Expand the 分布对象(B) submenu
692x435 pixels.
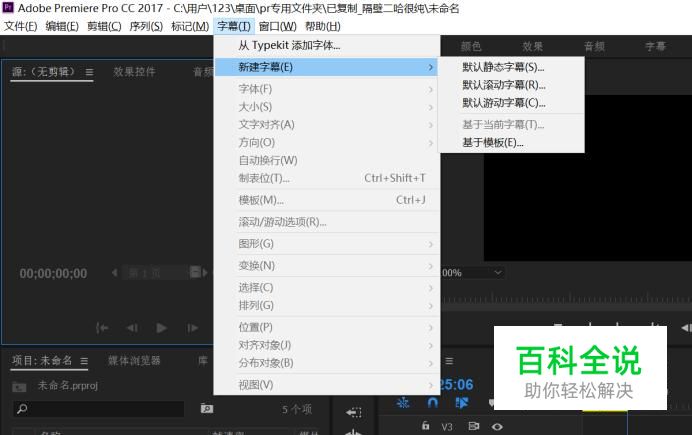[327, 363]
